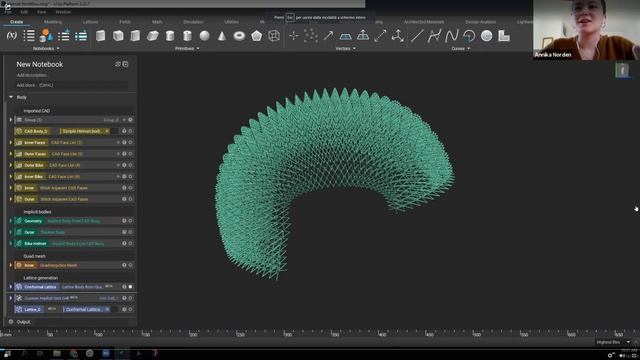This screenshot has height=360, width=640.
Task: Switch to the Modeling ribbon tab
Action: pyautogui.click(x=53, y=22)
